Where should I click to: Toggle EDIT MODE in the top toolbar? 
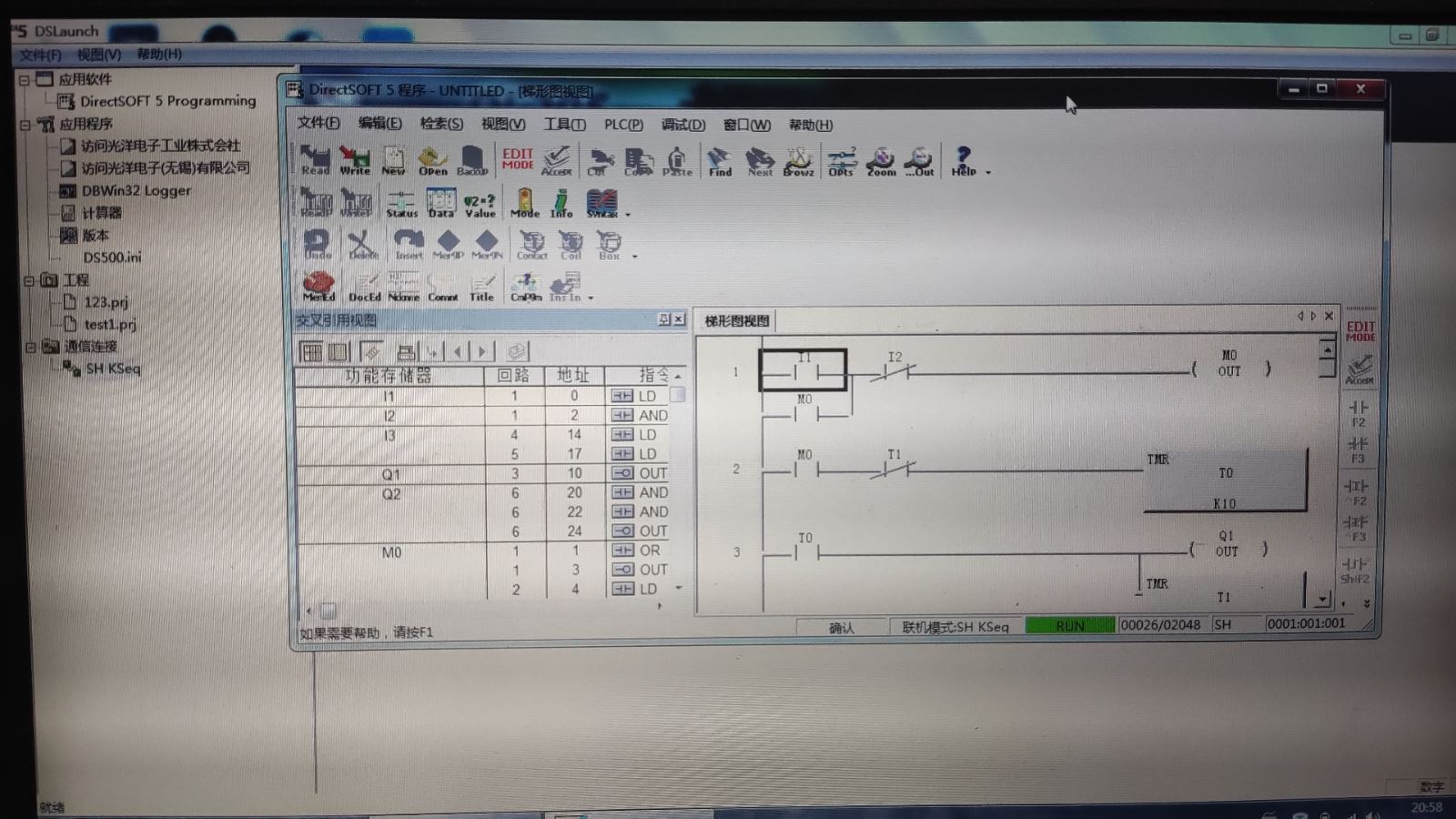518,159
